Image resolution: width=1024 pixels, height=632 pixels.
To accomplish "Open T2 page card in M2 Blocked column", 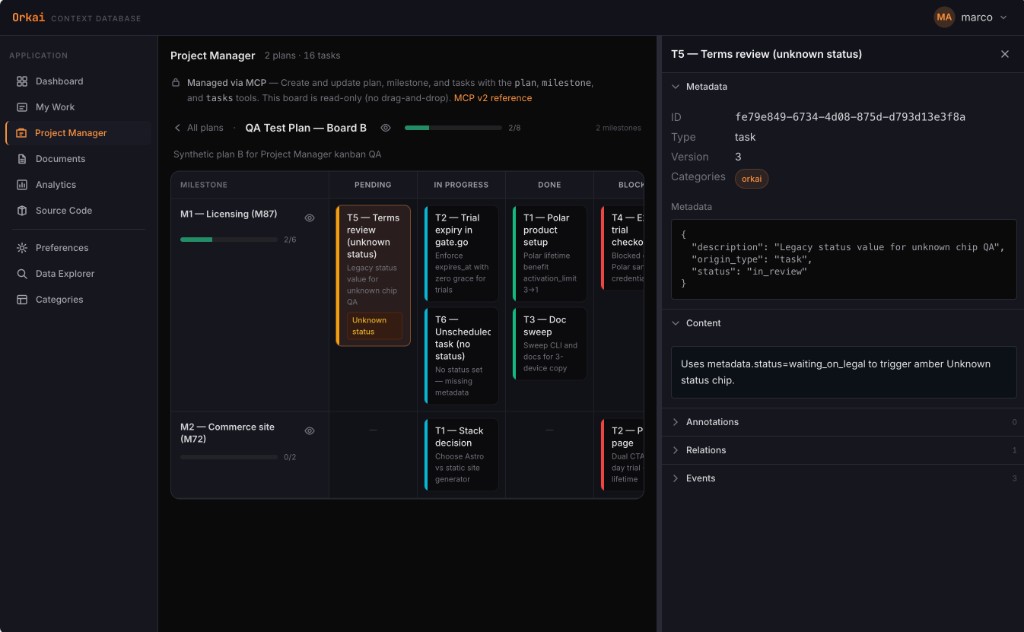I will [x=622, y=454].
